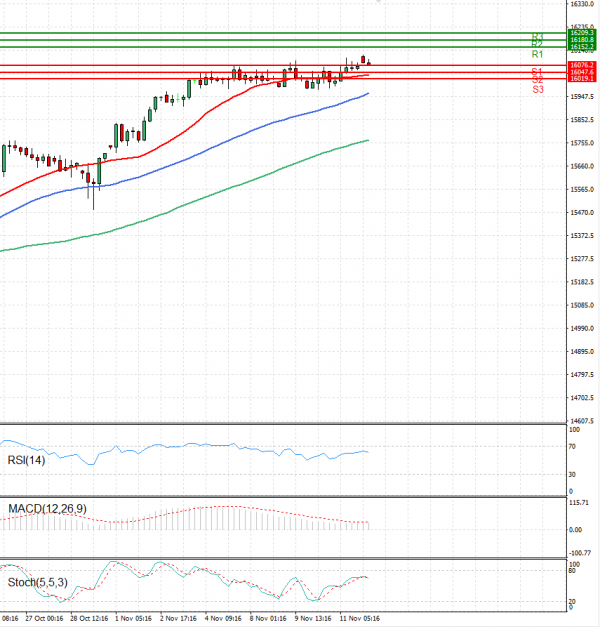This screenshot has height=627, width=600.
Task: Click the 16180.8 green price tag
Action: (582, 40)
